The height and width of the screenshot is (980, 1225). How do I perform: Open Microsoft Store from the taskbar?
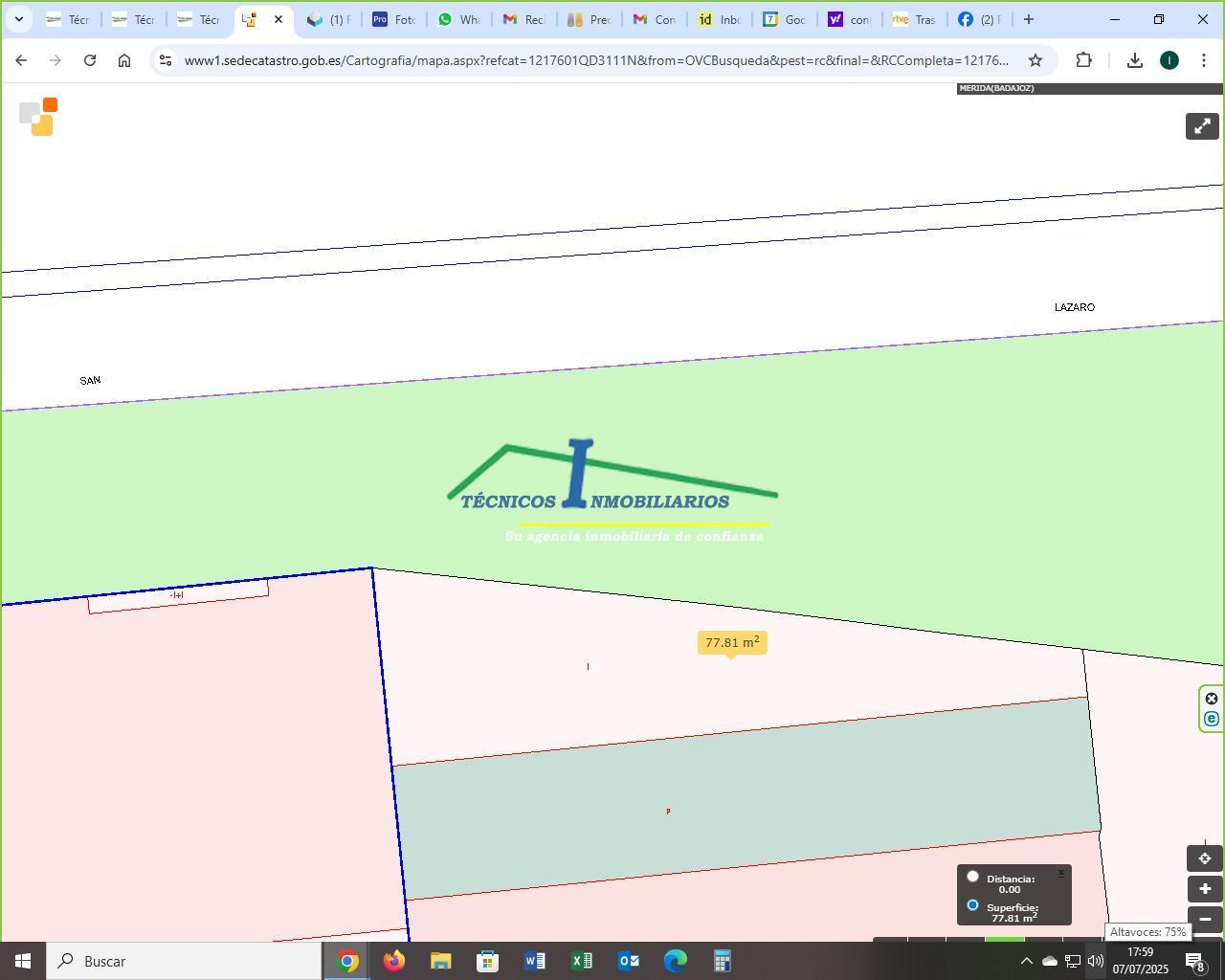coord(488,961)
